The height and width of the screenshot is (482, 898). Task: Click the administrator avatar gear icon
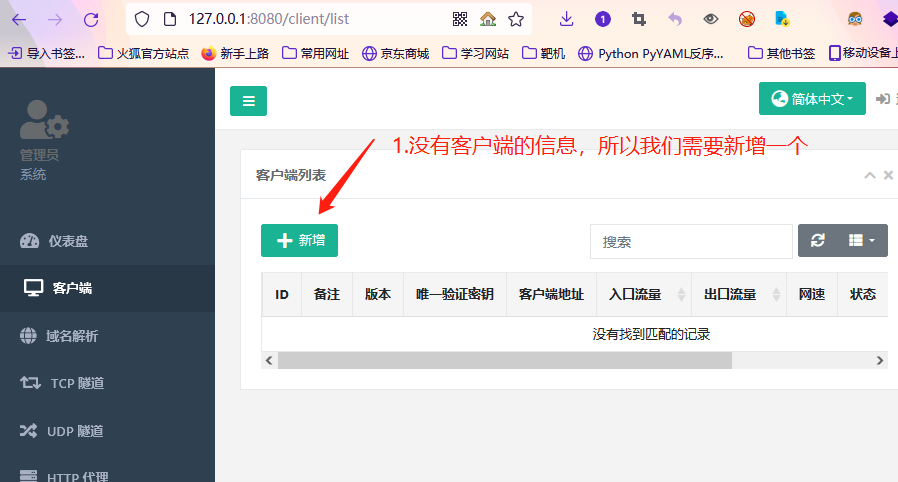44,120
